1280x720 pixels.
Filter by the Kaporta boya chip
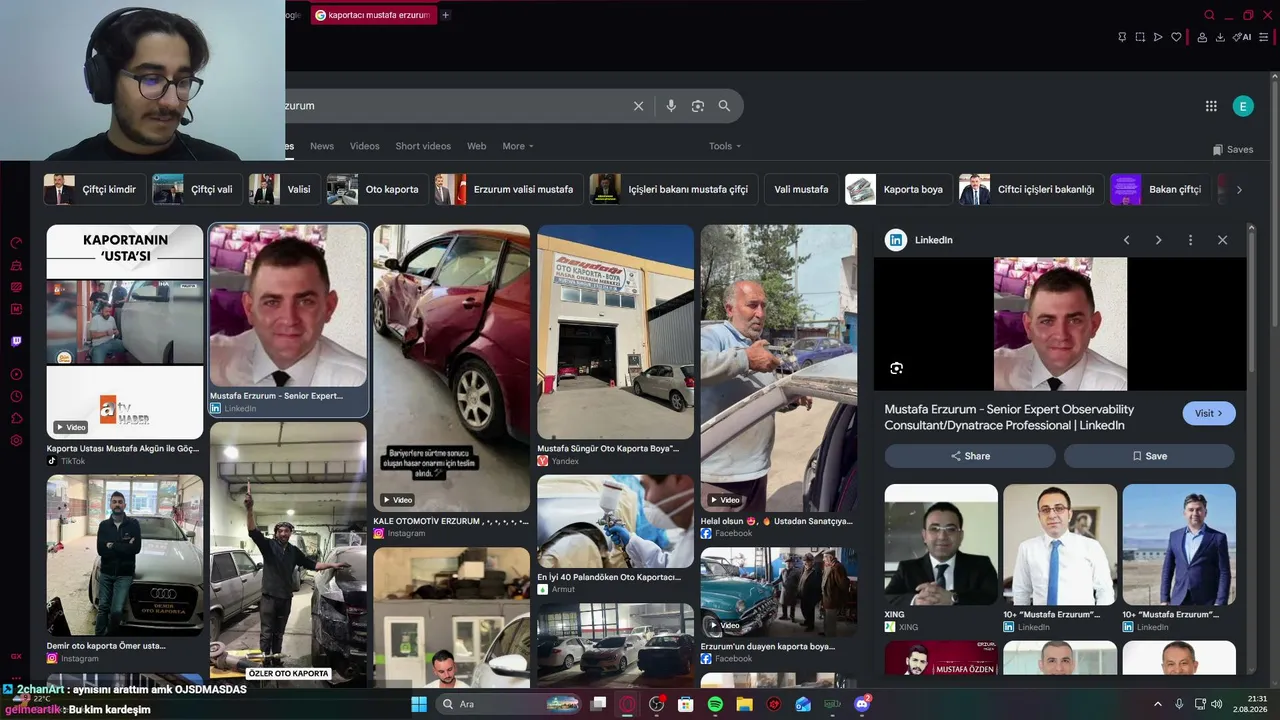pyautogui.click(x=898, y=189)
